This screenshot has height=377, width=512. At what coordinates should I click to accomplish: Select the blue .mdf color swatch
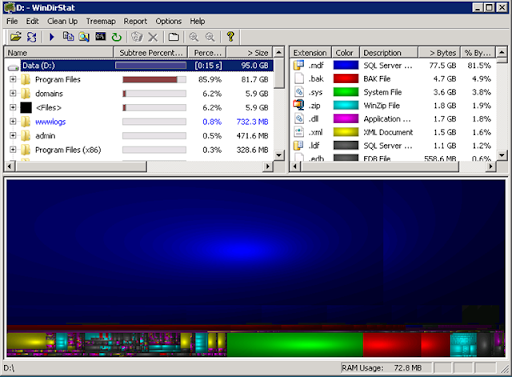[x=346, y=65]
